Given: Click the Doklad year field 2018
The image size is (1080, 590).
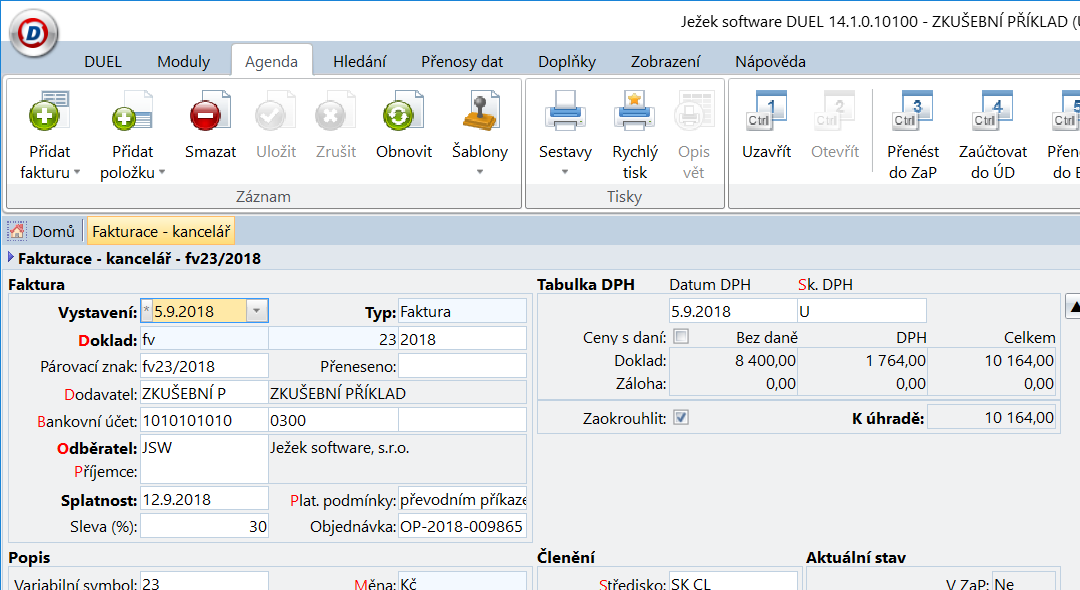Looking at the screenshot, I should [462, 339].
